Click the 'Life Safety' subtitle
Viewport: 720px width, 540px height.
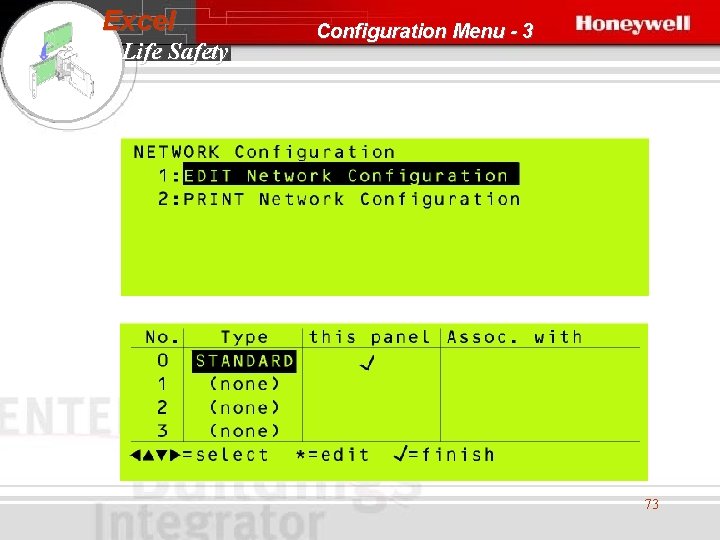176,52
